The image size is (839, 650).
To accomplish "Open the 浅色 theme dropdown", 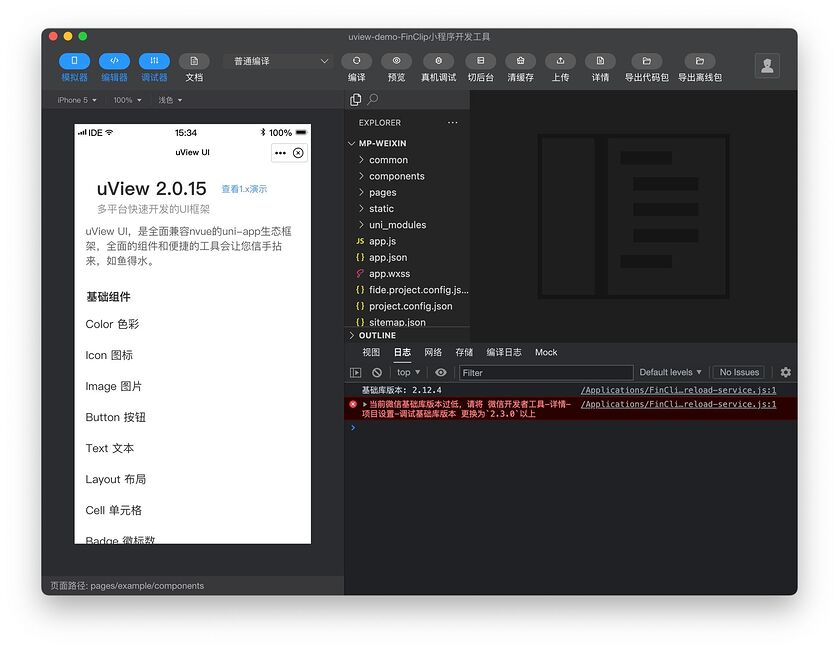I will 170,100.
